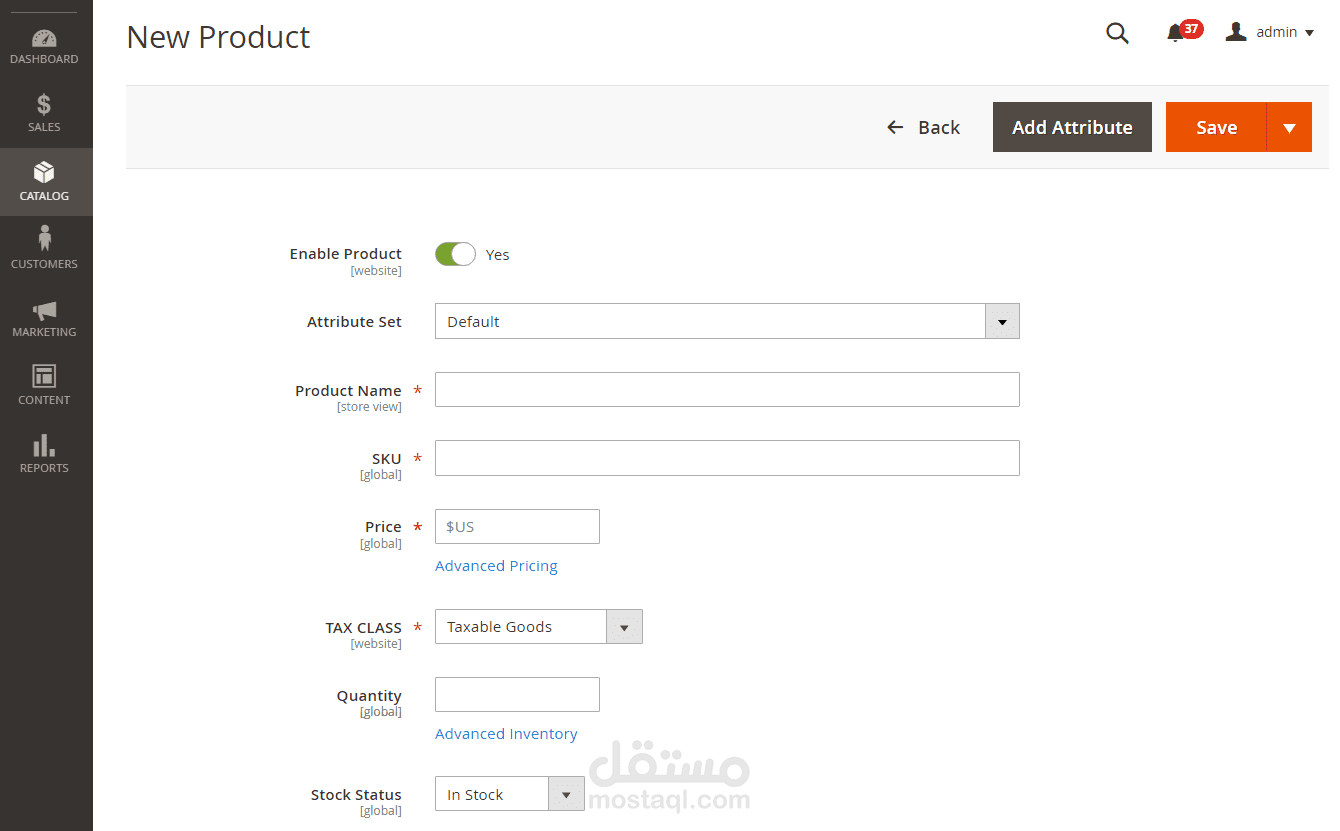Click the New Product page title
Image resolution: width=1340 pixels, height=831 pixels.
[x=218, y=37]
